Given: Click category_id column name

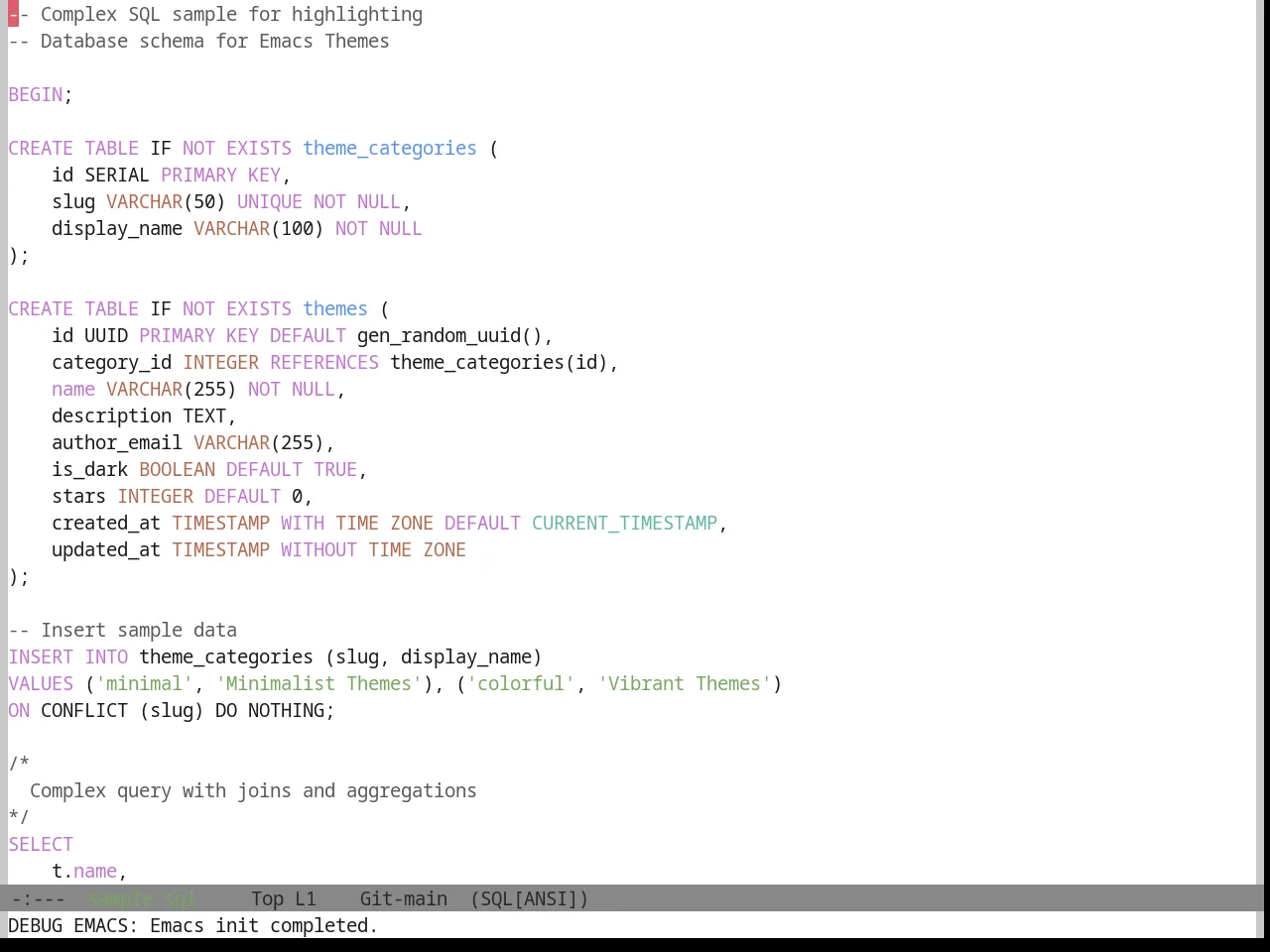Looking at the screenshot, I should click(x=112, y=362).
